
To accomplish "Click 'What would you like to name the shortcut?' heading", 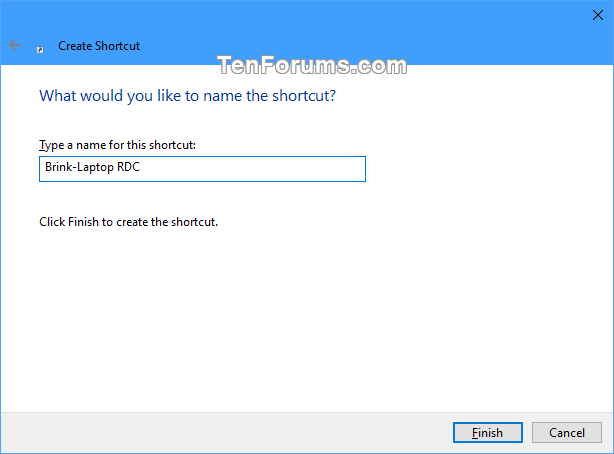I will point(188,96).
